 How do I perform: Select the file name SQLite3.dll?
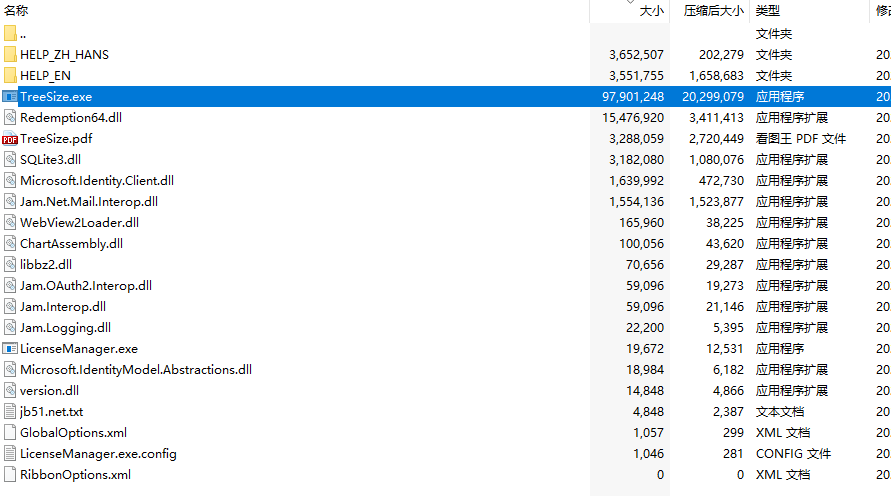click(50, 160)
